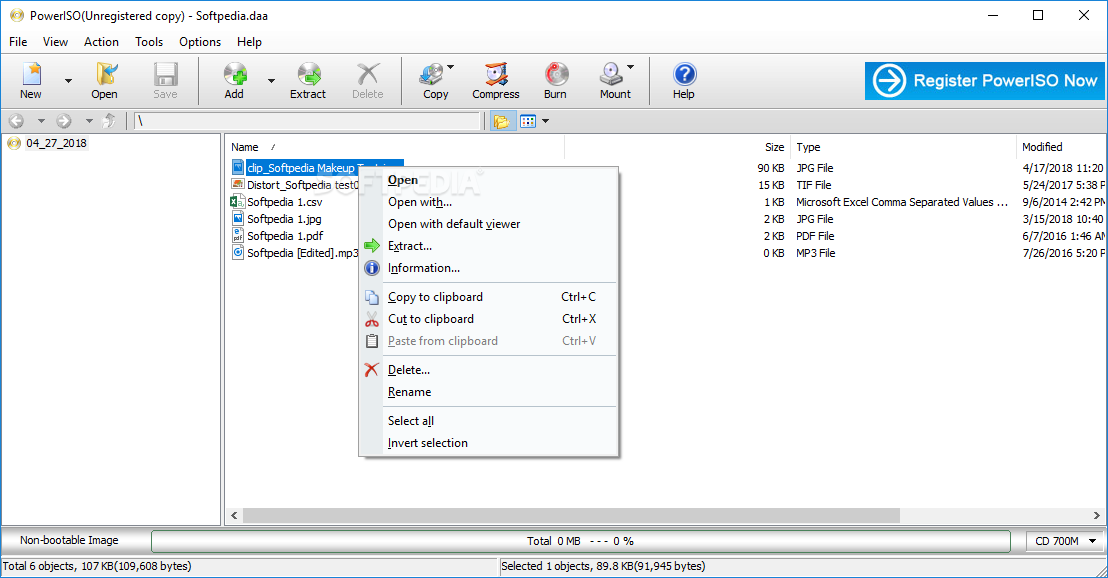
Task: Click the view mode icon
Action: click(528, 122)
